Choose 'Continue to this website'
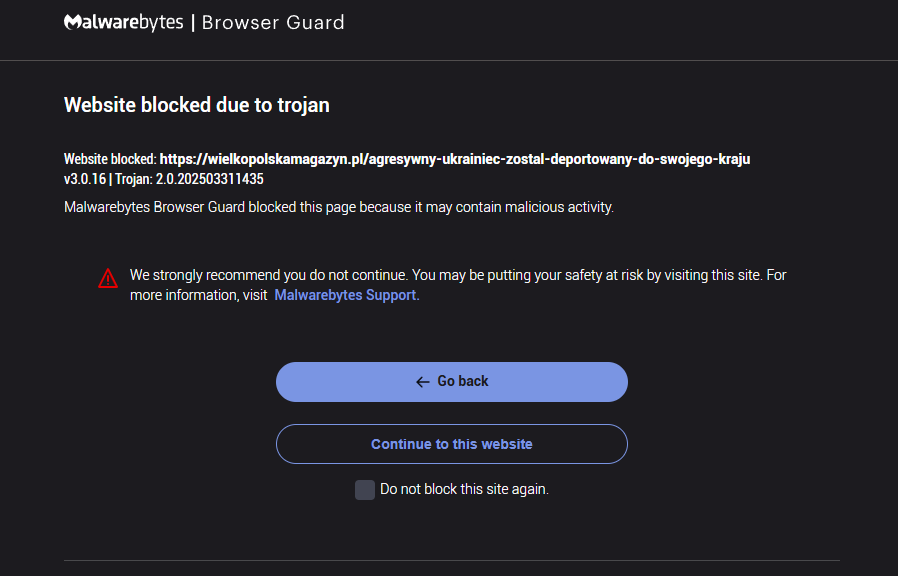Viewport: 898px width, 576px height. click(x=452, y=444)
